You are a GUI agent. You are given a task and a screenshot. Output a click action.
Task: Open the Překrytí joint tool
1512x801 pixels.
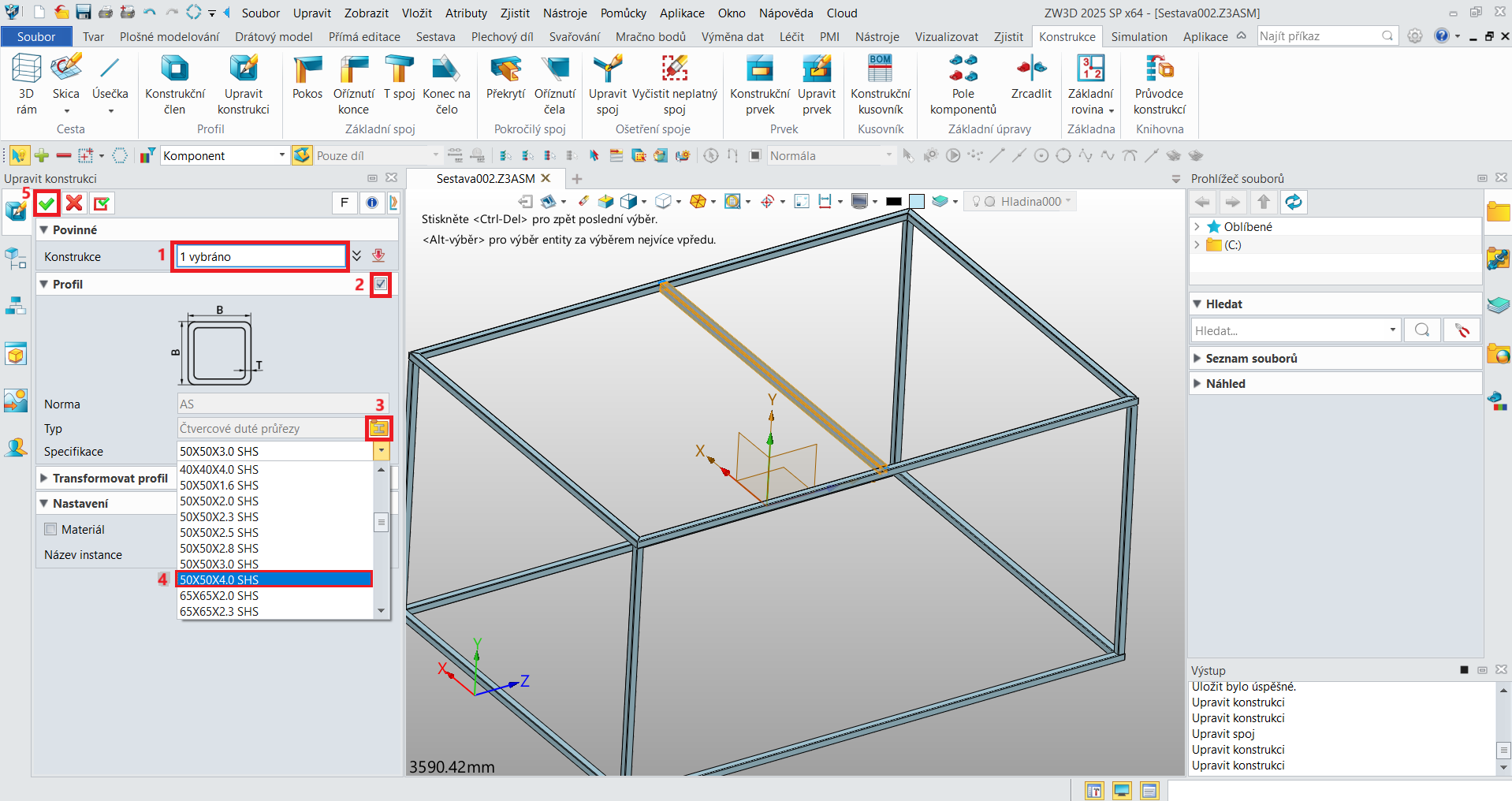coord(505,77)
